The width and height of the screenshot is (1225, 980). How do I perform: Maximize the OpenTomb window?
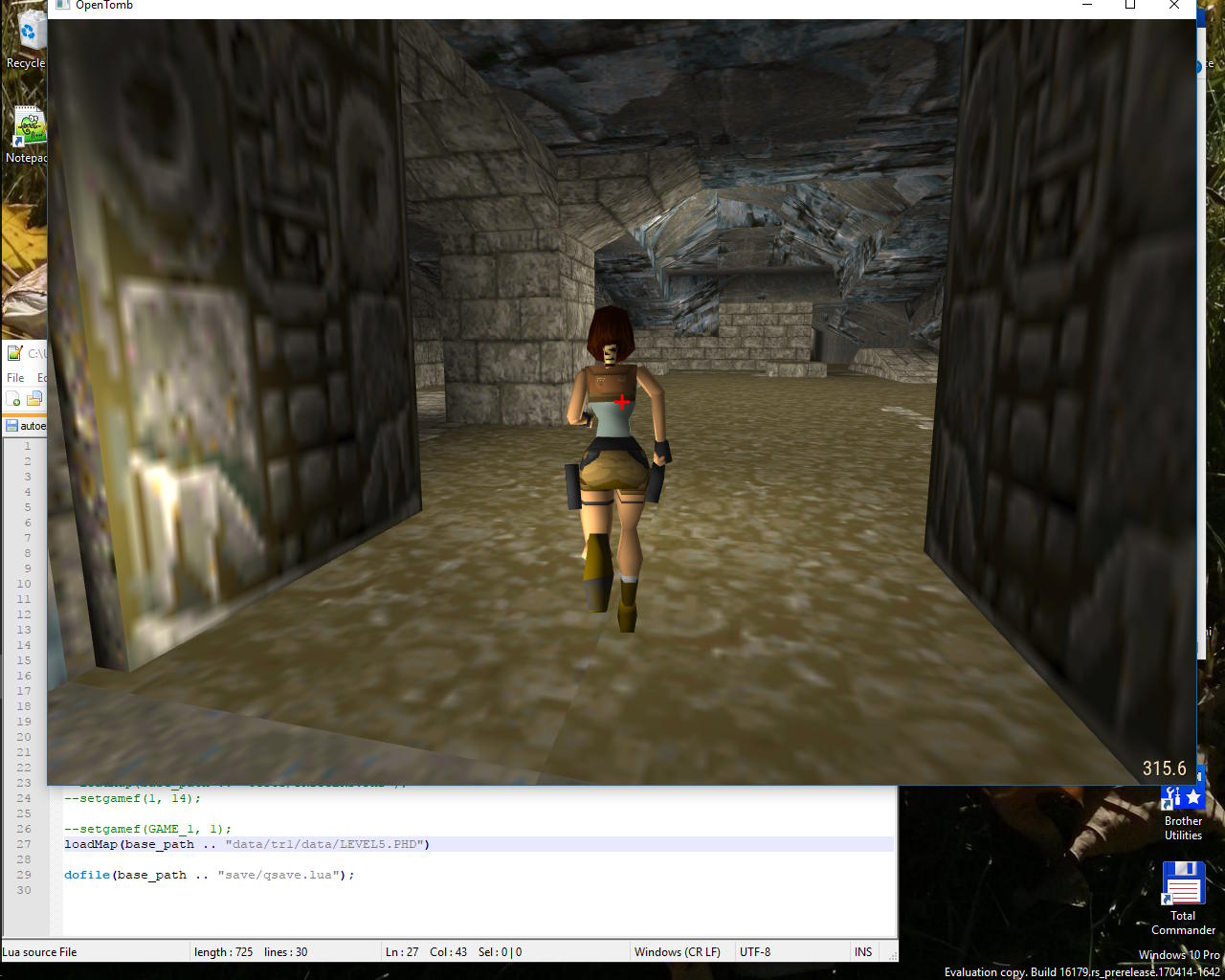pyautogui.click(x=1130, y=6)
